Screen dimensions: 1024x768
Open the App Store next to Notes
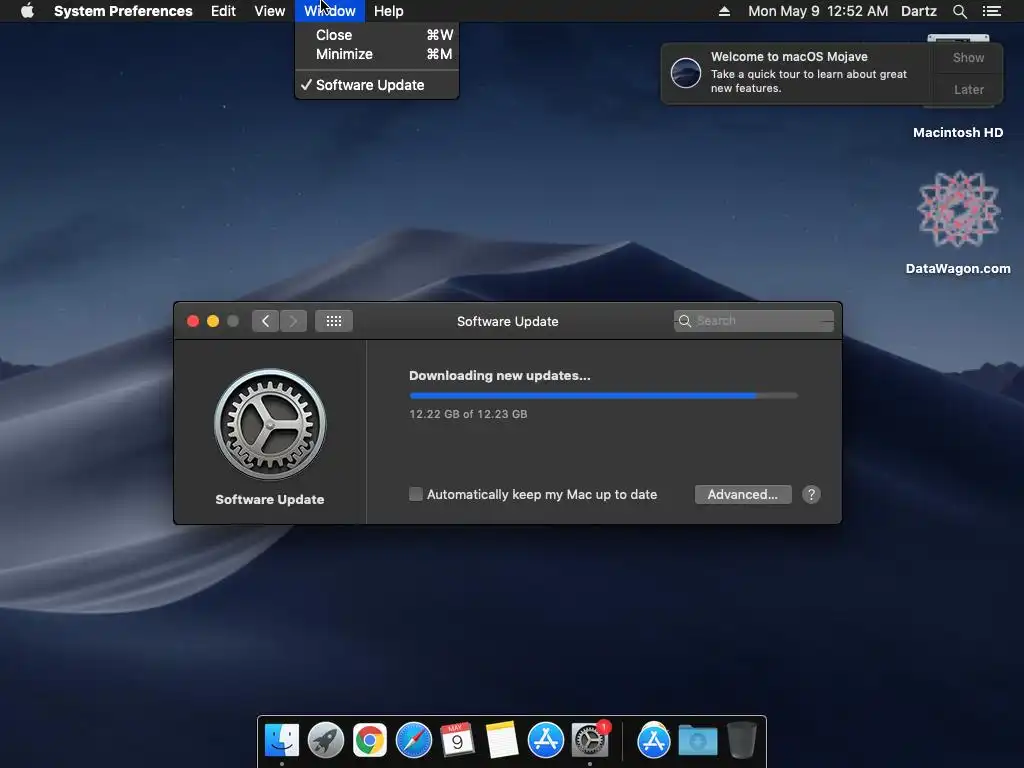click(545, 740)
